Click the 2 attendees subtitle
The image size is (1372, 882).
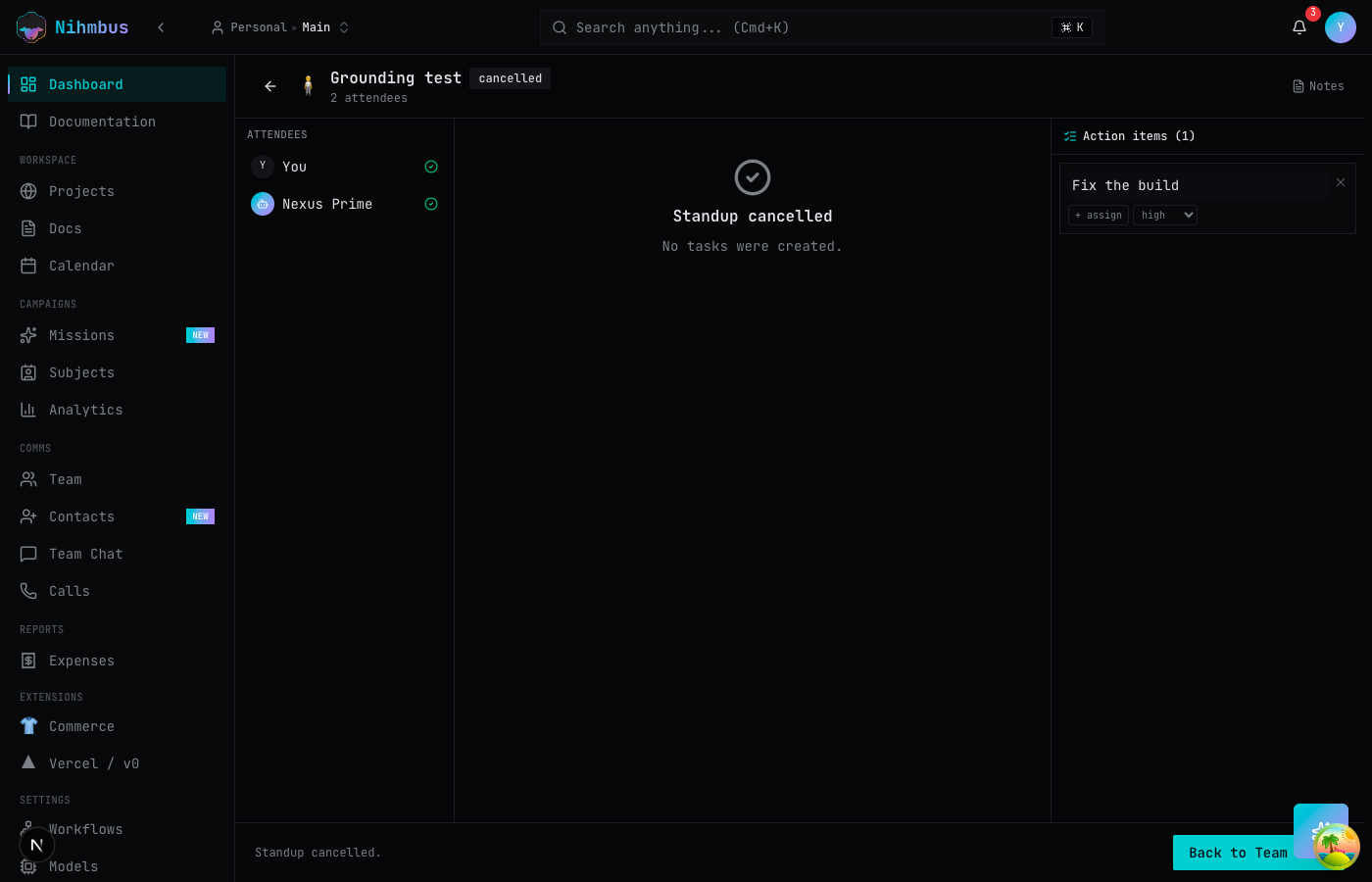click(x=368, y=98)
